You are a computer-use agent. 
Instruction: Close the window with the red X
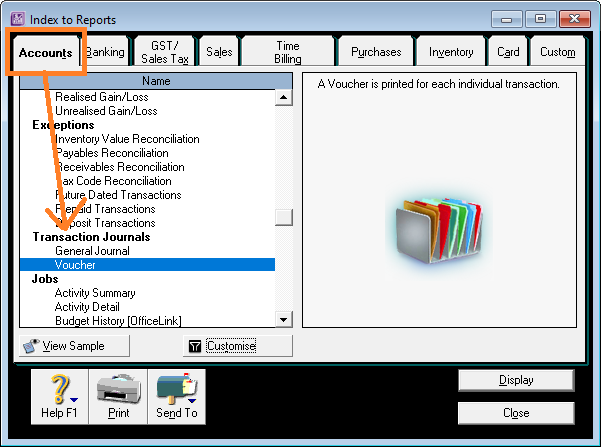point(574,19)
